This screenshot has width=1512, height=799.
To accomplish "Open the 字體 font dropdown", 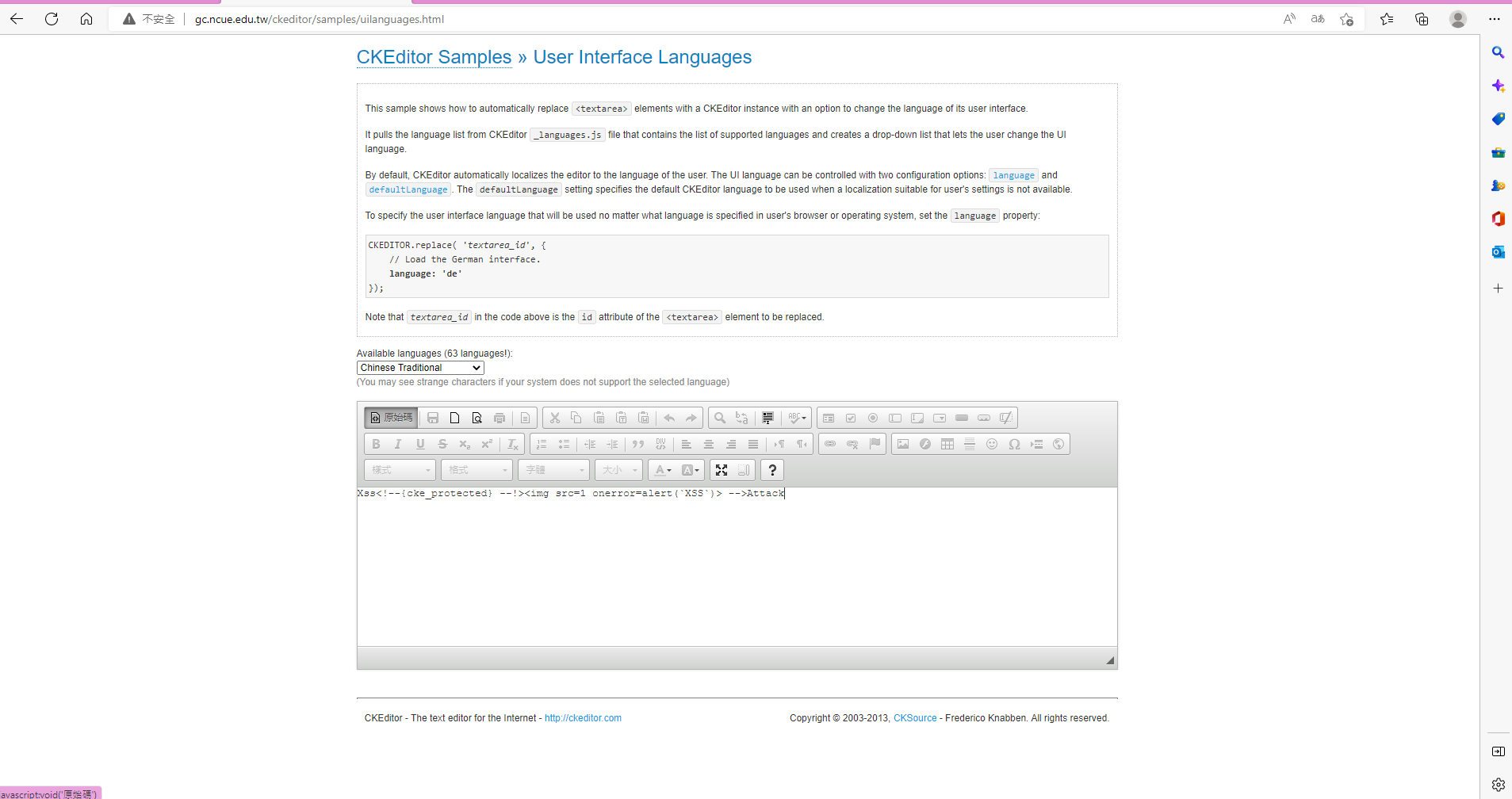I will point(554,470).
